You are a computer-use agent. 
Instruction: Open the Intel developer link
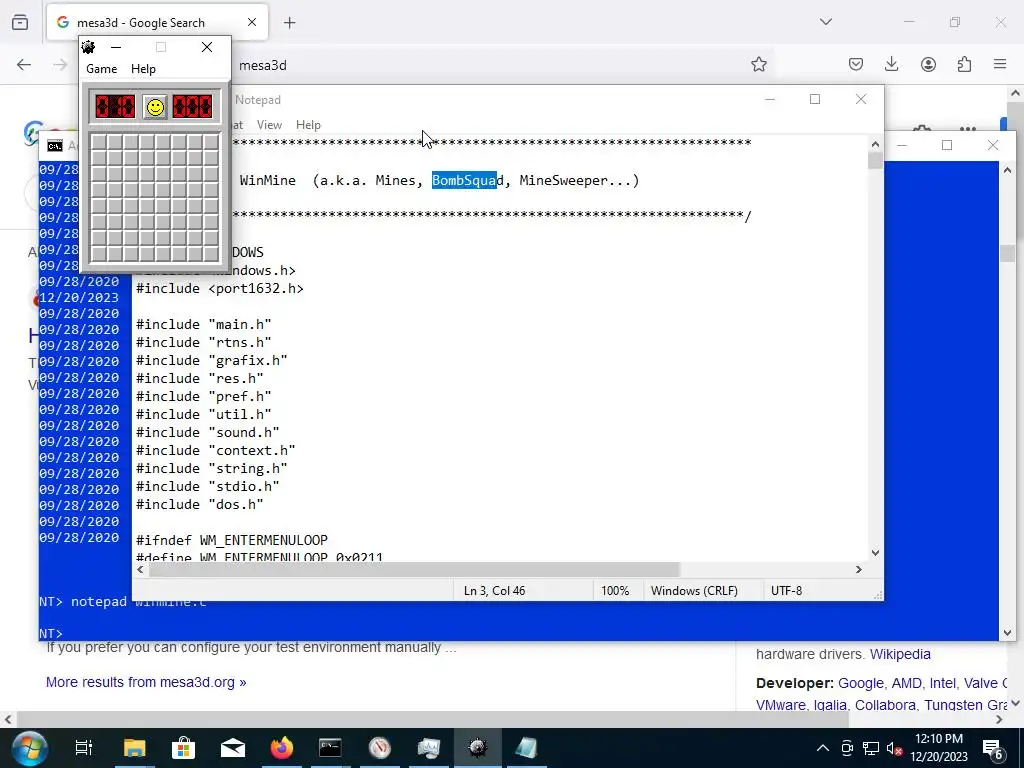click(x=942, y=683)
